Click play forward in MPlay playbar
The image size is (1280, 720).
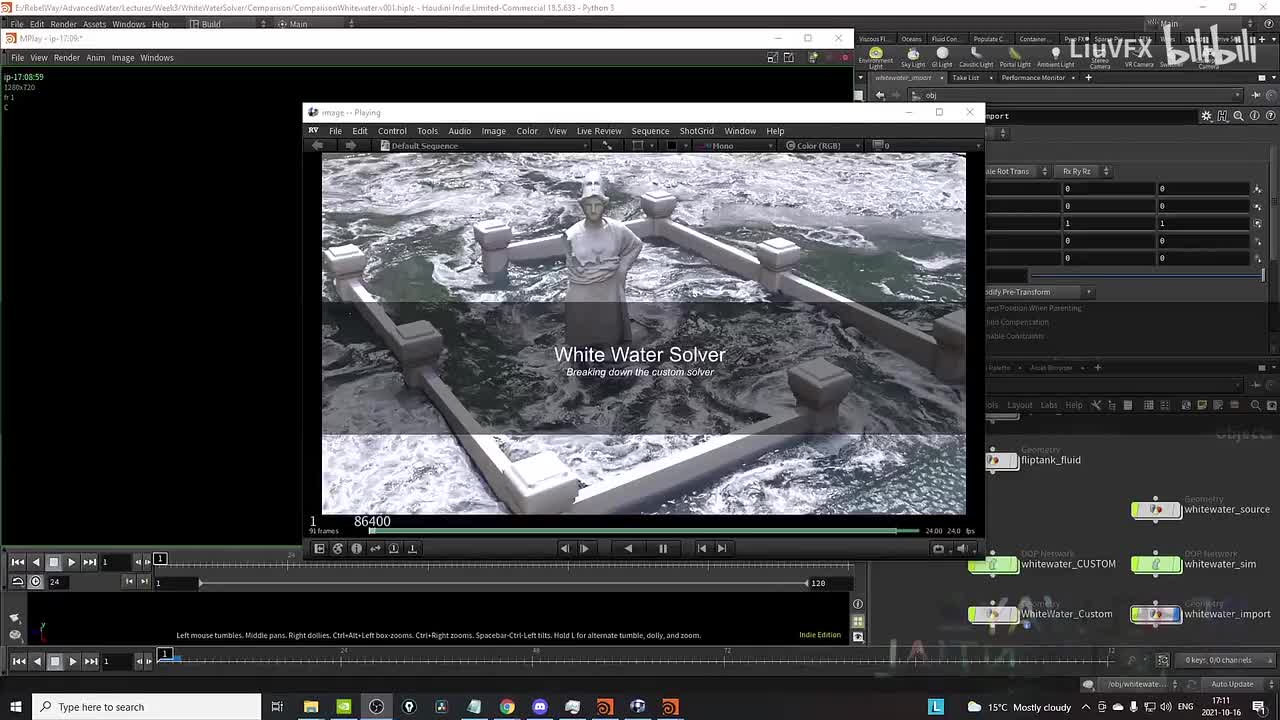[72, 562]
